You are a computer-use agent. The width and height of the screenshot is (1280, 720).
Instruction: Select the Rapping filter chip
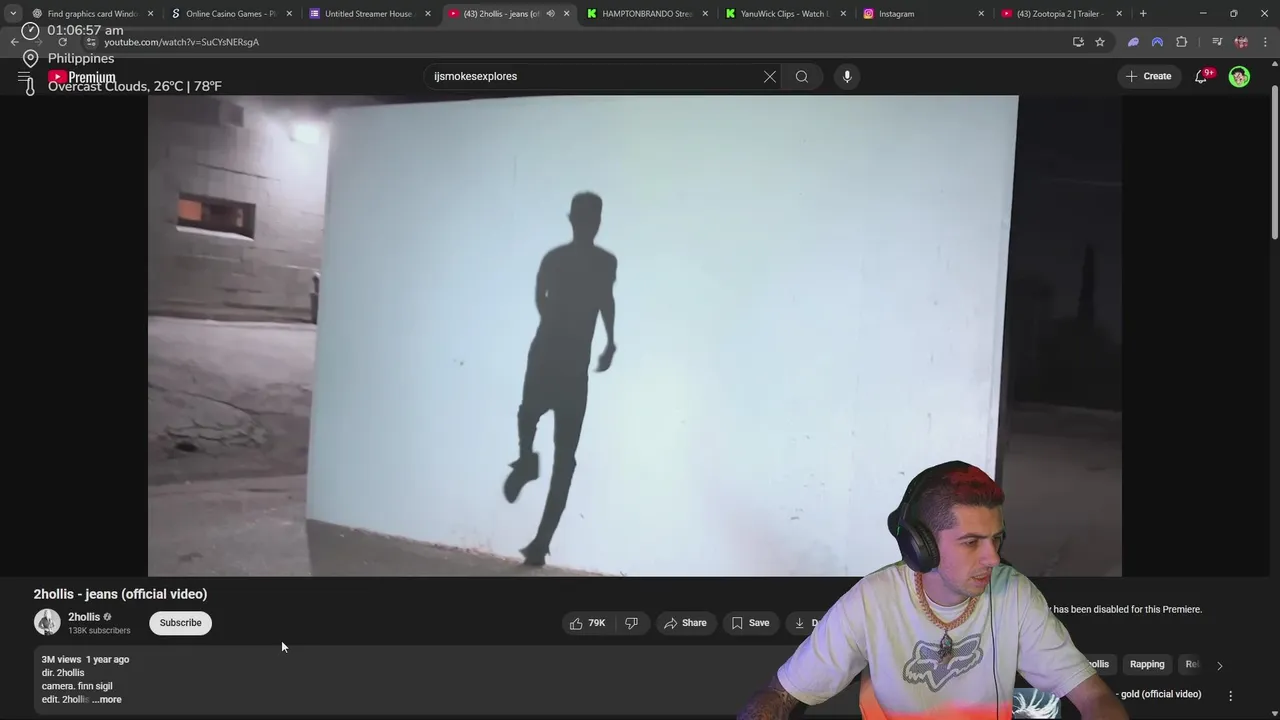pos(1147,665)
